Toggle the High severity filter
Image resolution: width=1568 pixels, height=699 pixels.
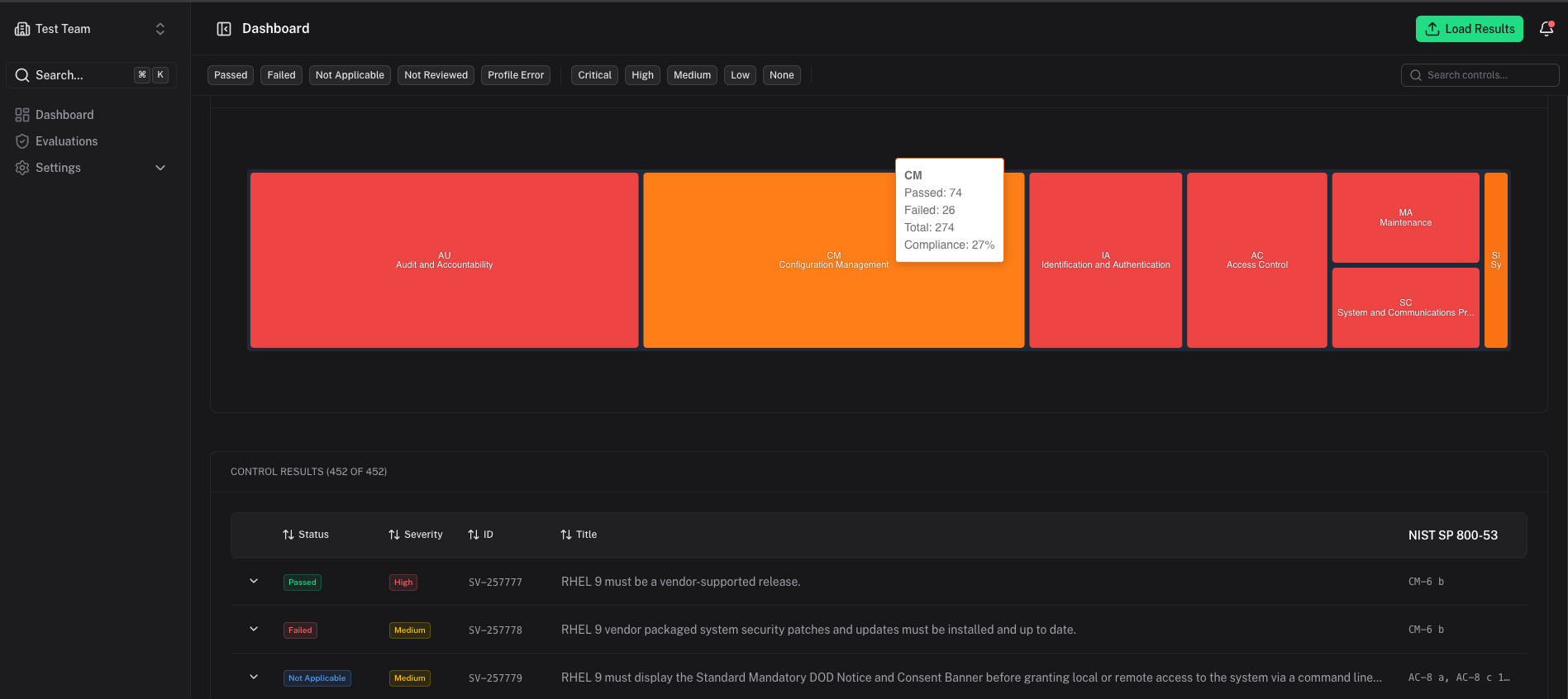[x=642, y=75]
